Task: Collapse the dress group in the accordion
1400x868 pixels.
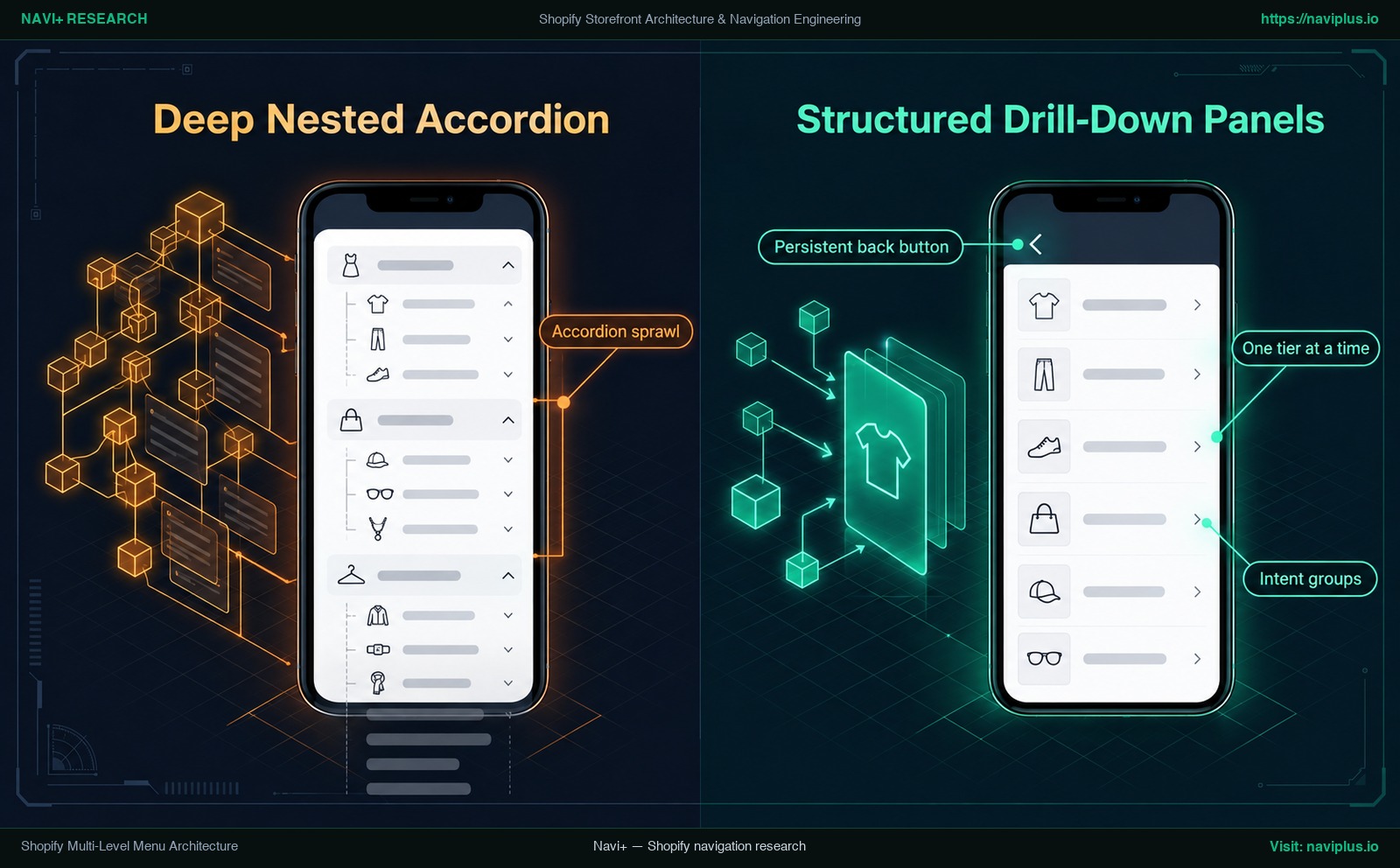Action: point(508,265)
